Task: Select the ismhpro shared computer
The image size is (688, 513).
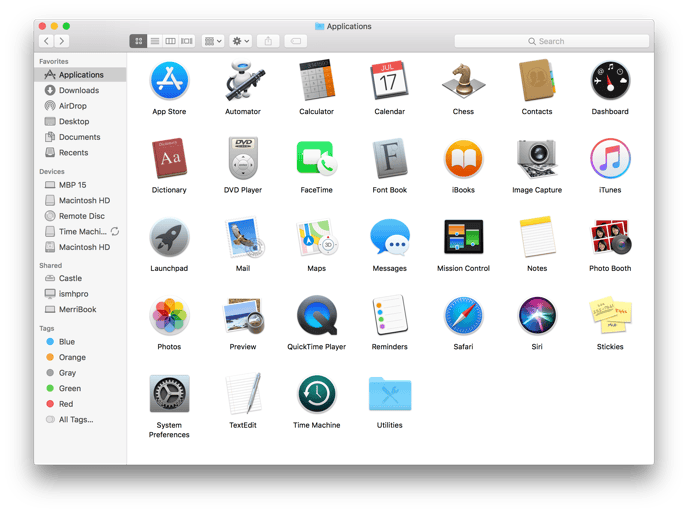Action: click(x=80, y=294)
